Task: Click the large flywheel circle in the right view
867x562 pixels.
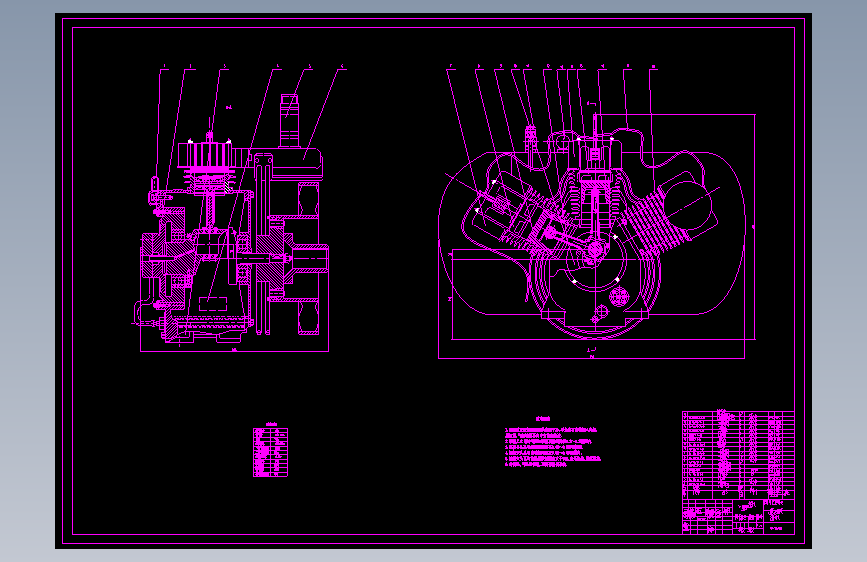Action: [x=594, y=271]
